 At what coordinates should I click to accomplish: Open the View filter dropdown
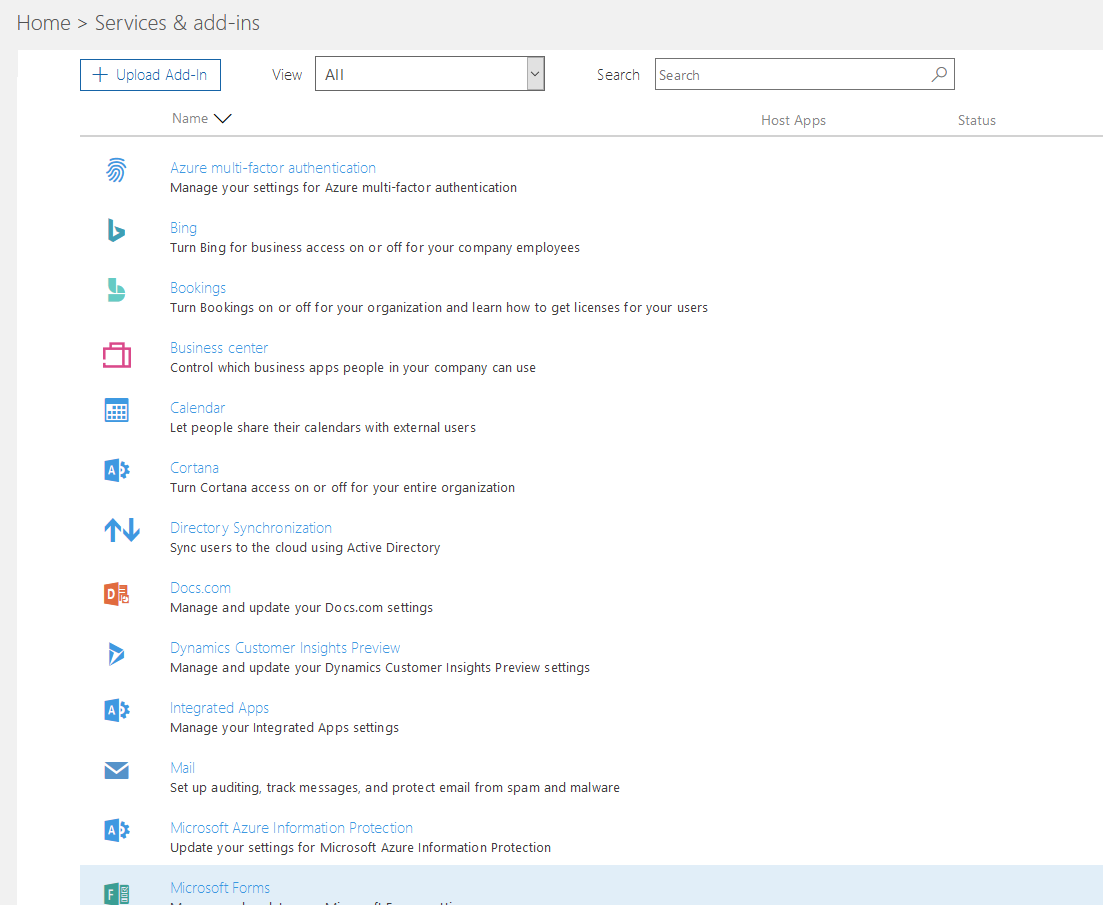coord(430,74)
